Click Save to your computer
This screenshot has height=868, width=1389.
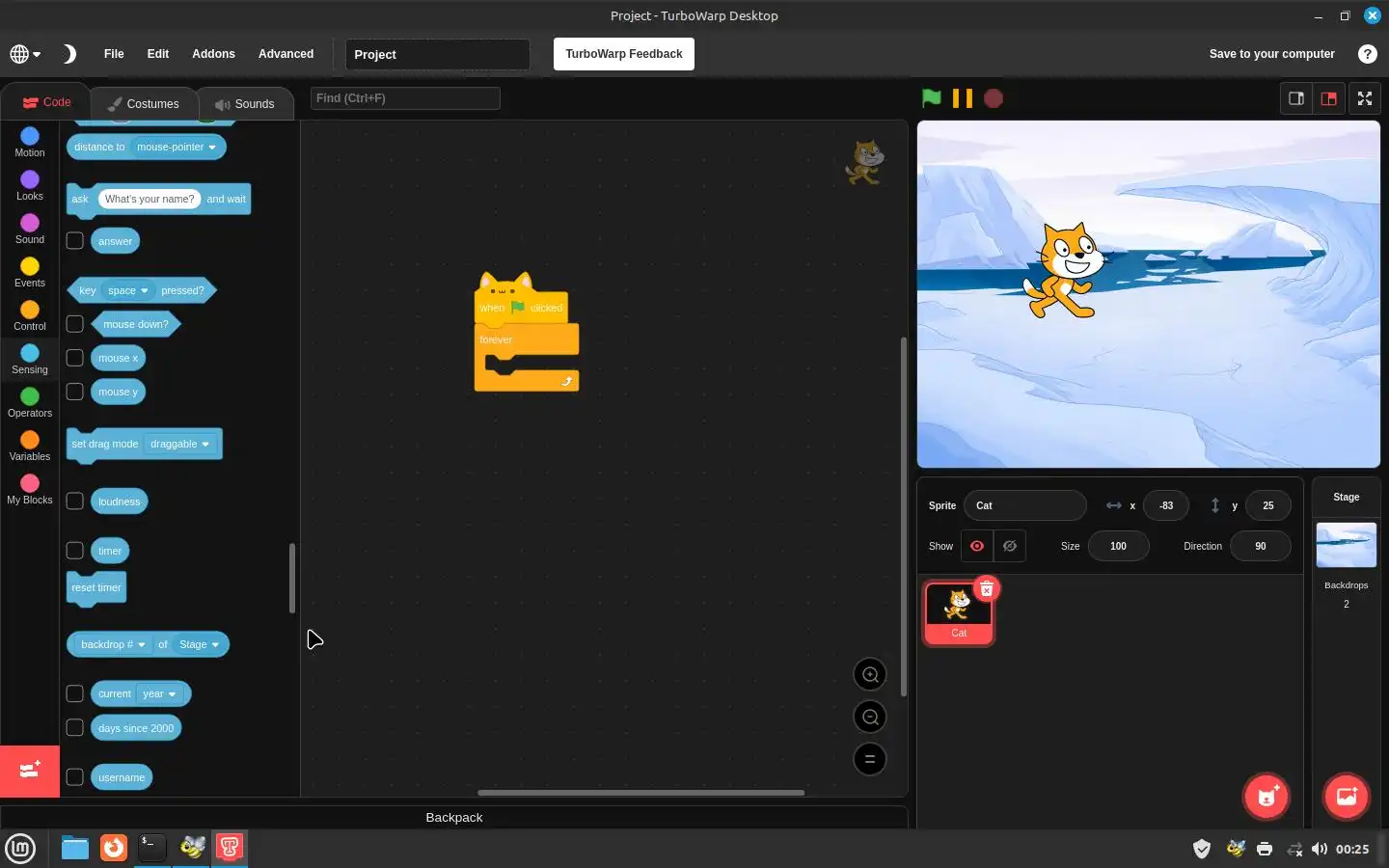1271,54
